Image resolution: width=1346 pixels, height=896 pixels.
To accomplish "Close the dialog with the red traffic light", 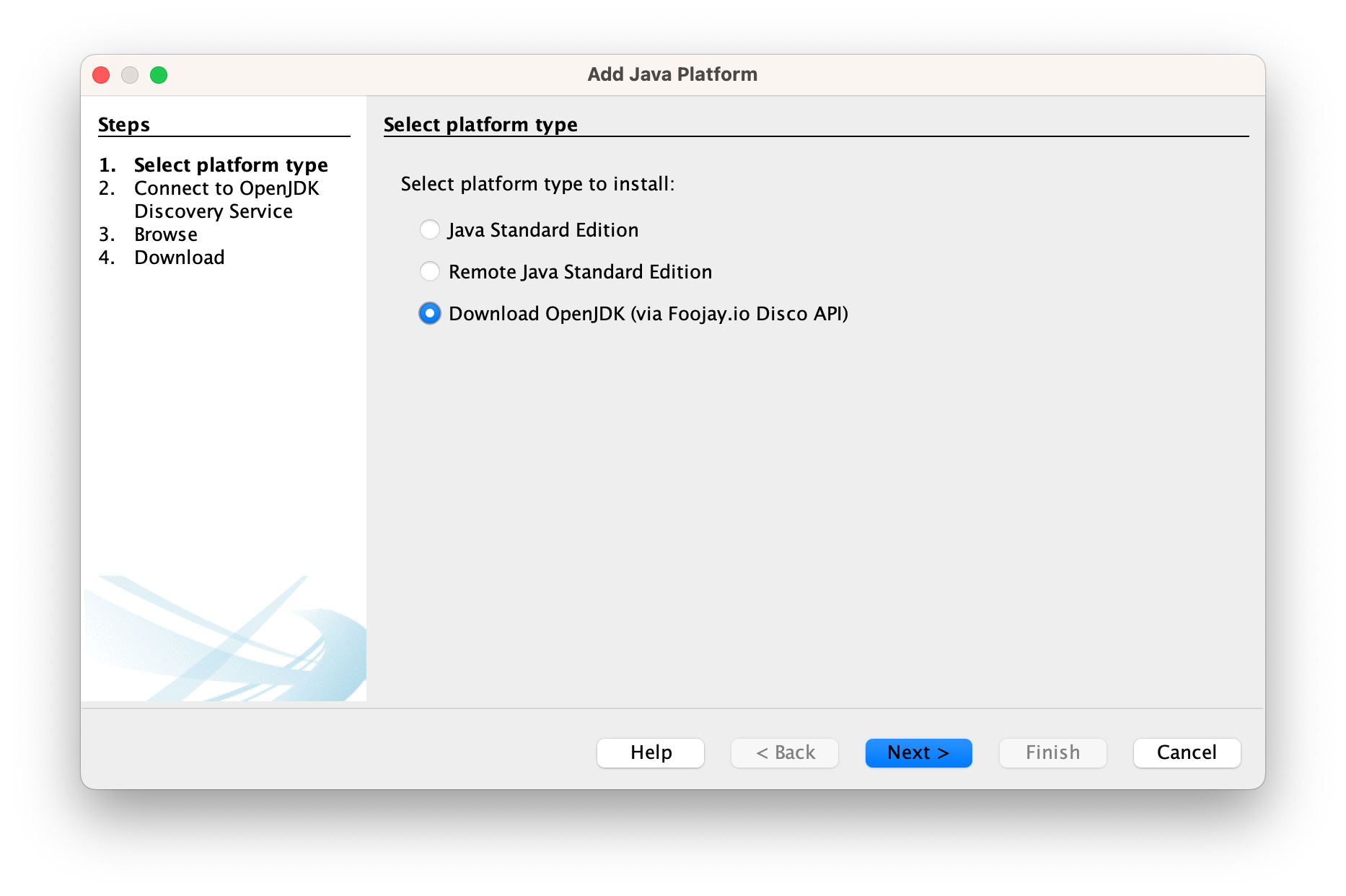I will click(x=100, y=74).
